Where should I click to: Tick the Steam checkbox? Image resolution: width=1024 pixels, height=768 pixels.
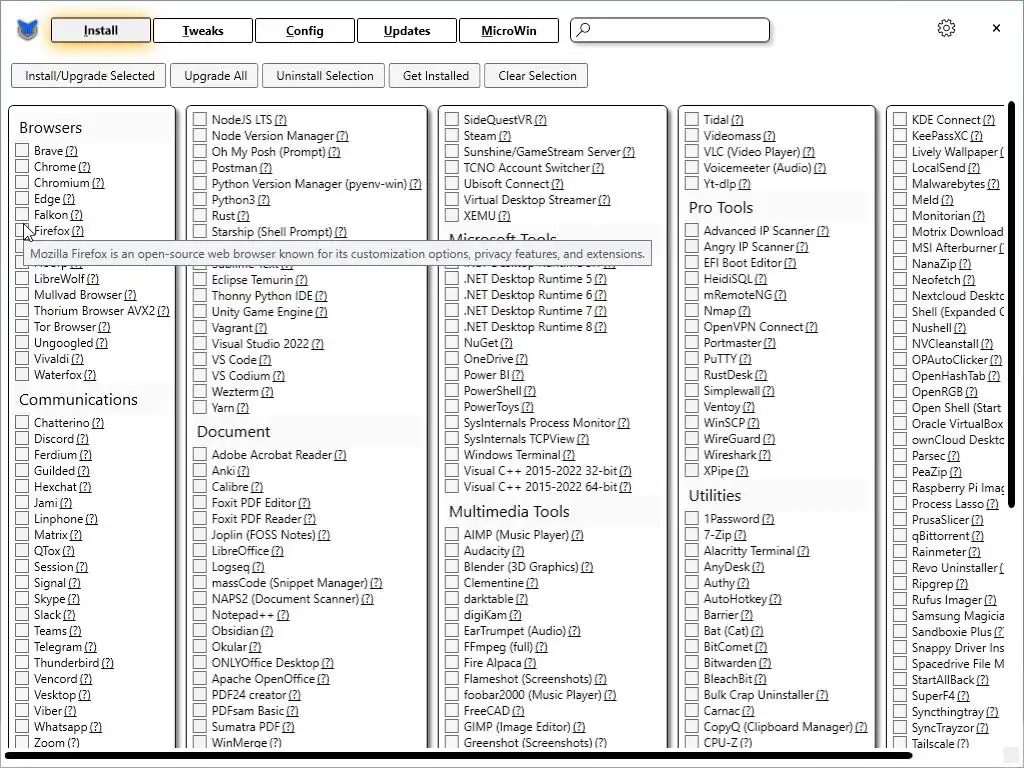tap(452, 135)
